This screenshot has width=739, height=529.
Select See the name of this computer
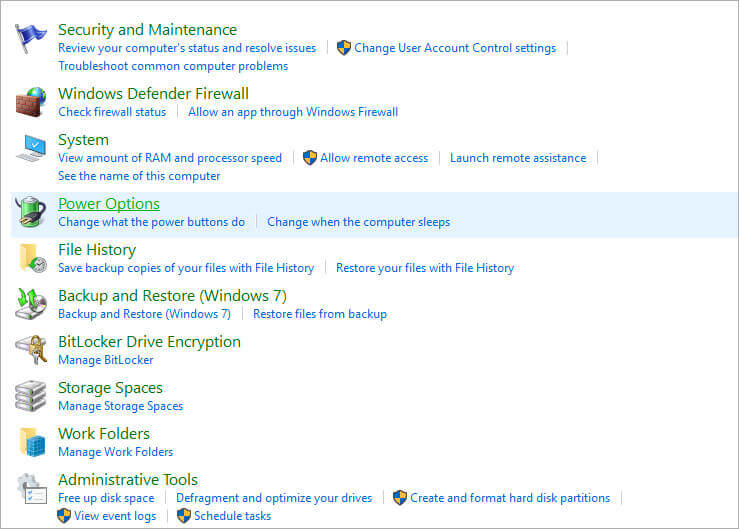(x=139, y=176)
